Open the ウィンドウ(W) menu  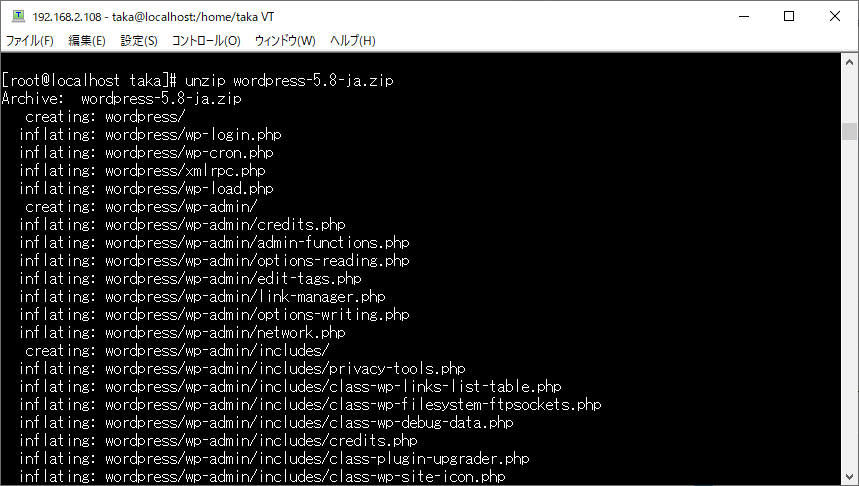pyautogui.click(x=285, y=41)
